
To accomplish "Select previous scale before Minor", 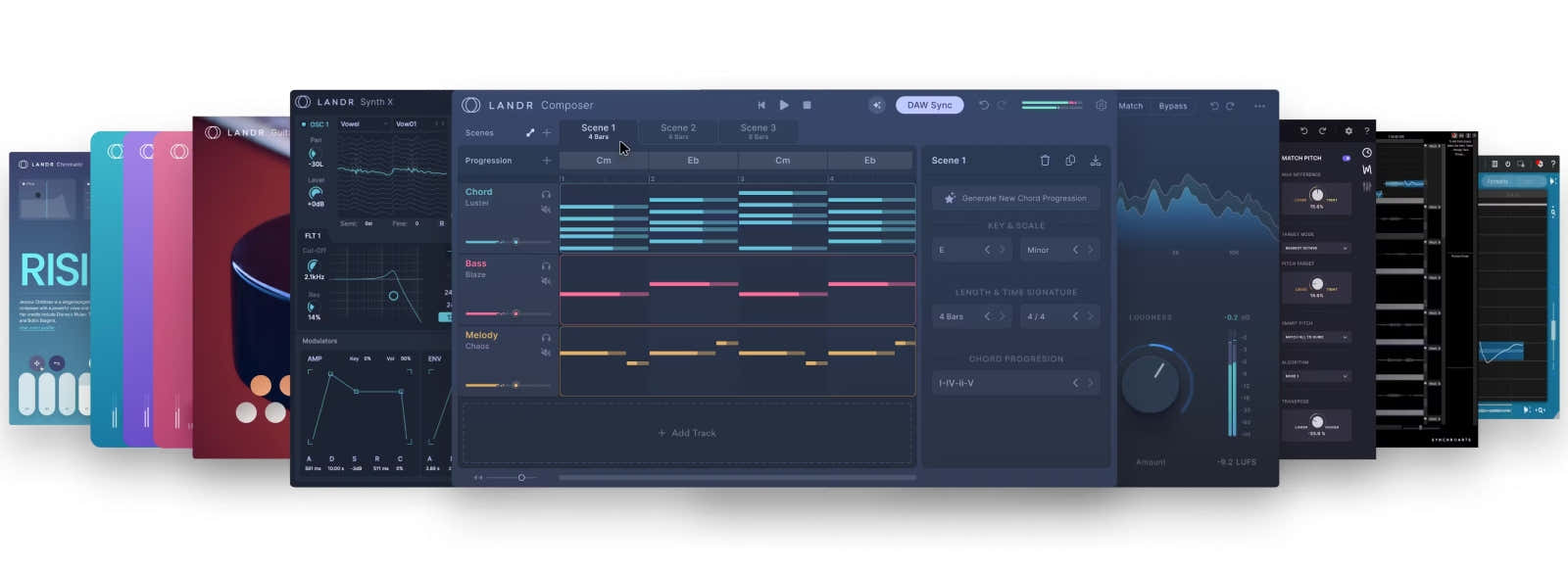I will click(x=1075, y=250).
